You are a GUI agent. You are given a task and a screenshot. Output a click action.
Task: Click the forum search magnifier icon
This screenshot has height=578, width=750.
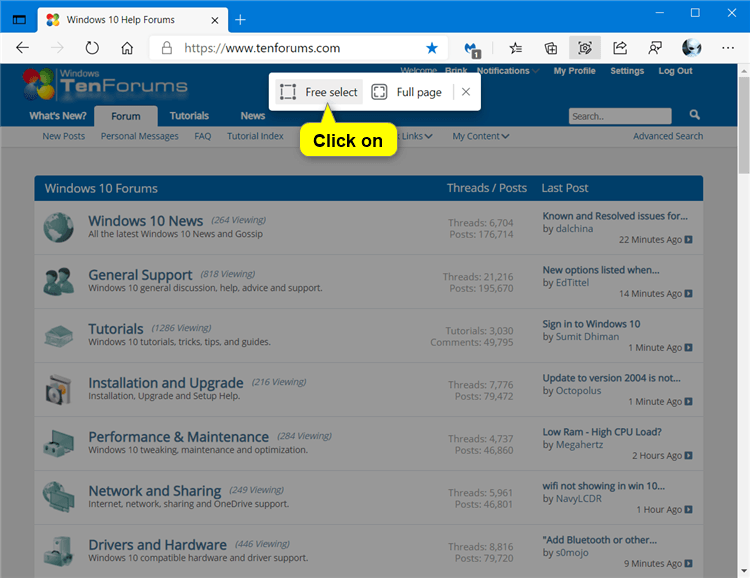695,115
